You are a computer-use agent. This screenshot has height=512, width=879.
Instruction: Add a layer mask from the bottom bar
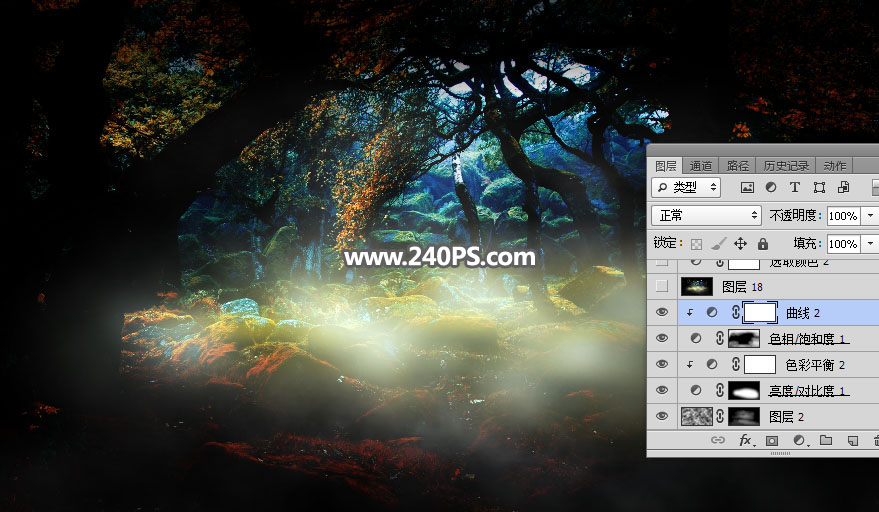772,441
